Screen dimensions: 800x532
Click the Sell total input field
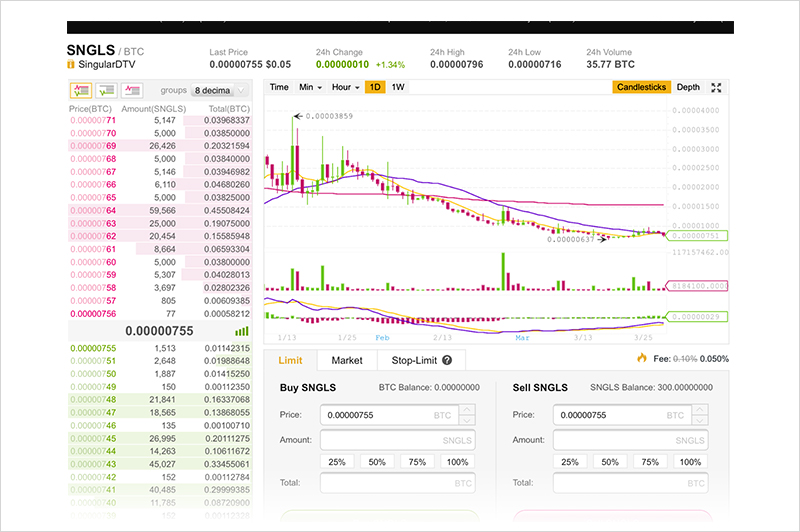click(x=631, y=483)
